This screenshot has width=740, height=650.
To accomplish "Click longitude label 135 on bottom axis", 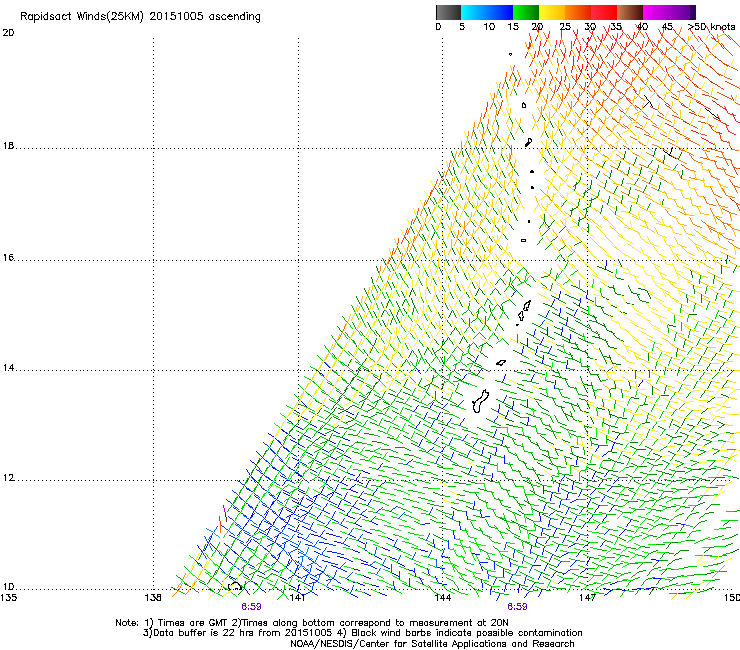I will click(x=8, y=598).
